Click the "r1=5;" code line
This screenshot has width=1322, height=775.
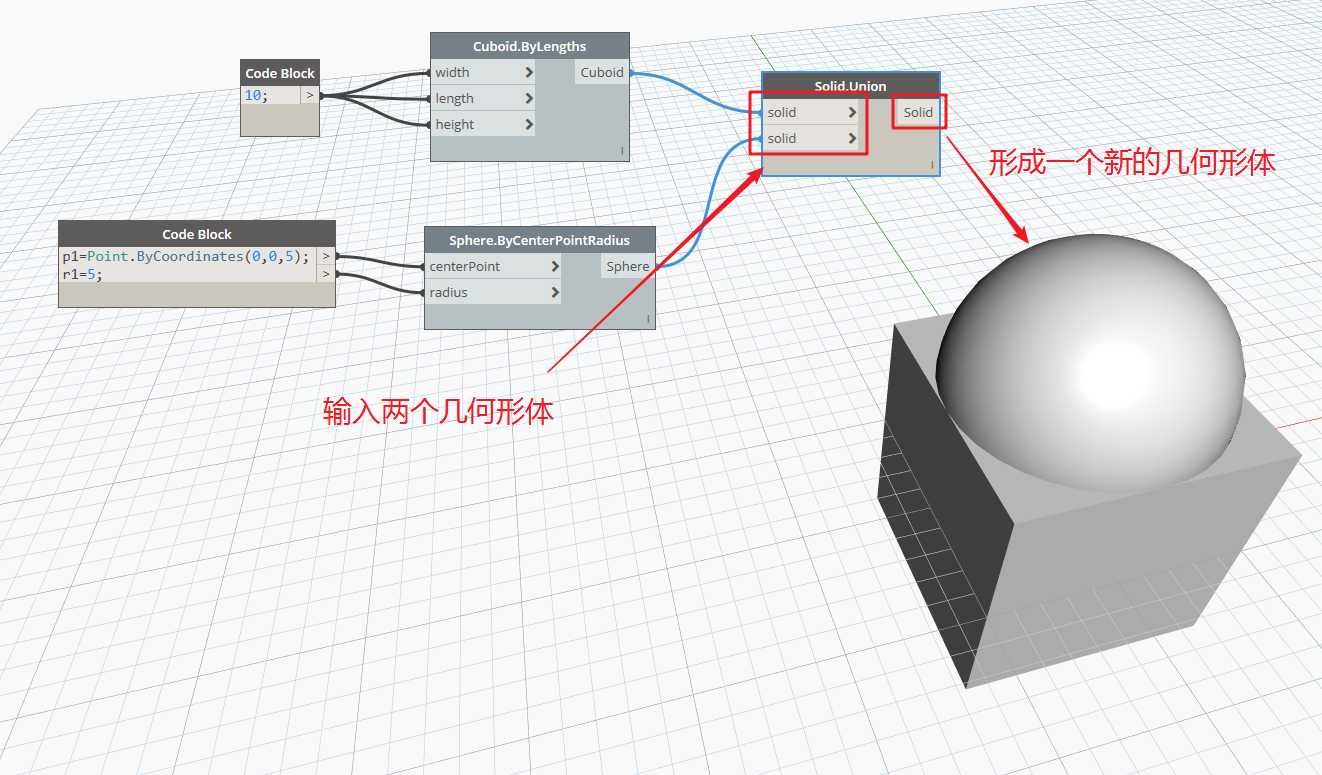82,274
